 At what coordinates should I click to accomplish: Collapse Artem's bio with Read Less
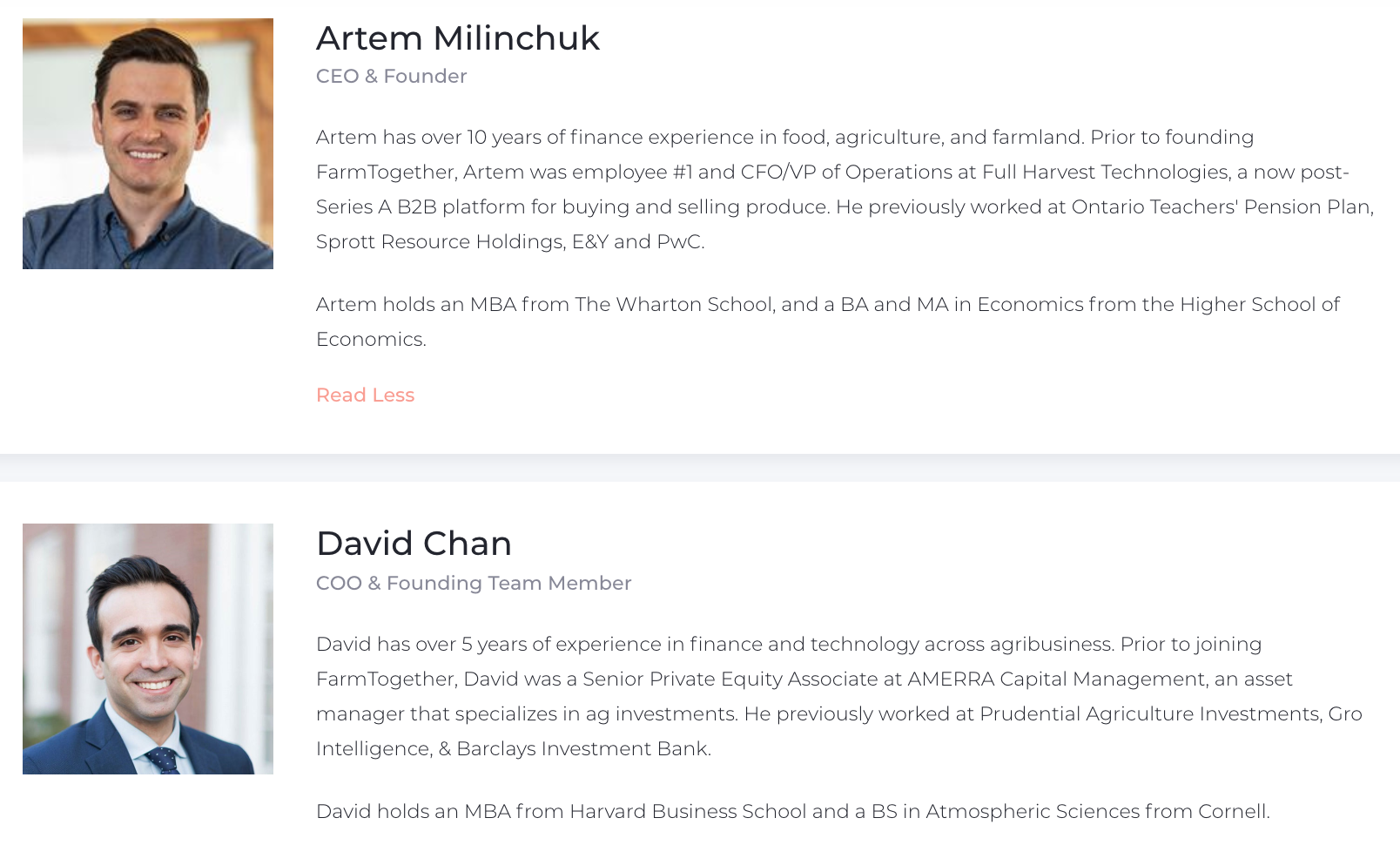coord(365,395)
